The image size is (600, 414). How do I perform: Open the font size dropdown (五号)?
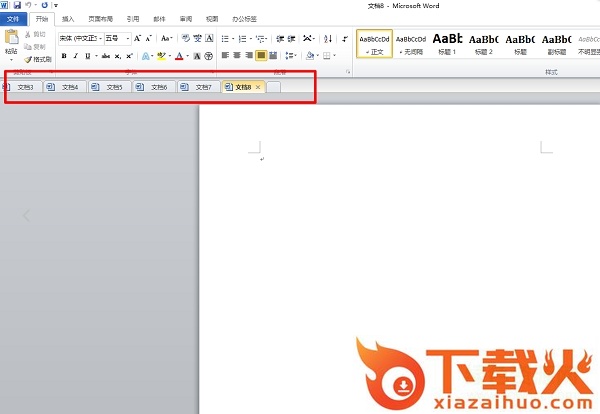(x=117, y=37)
